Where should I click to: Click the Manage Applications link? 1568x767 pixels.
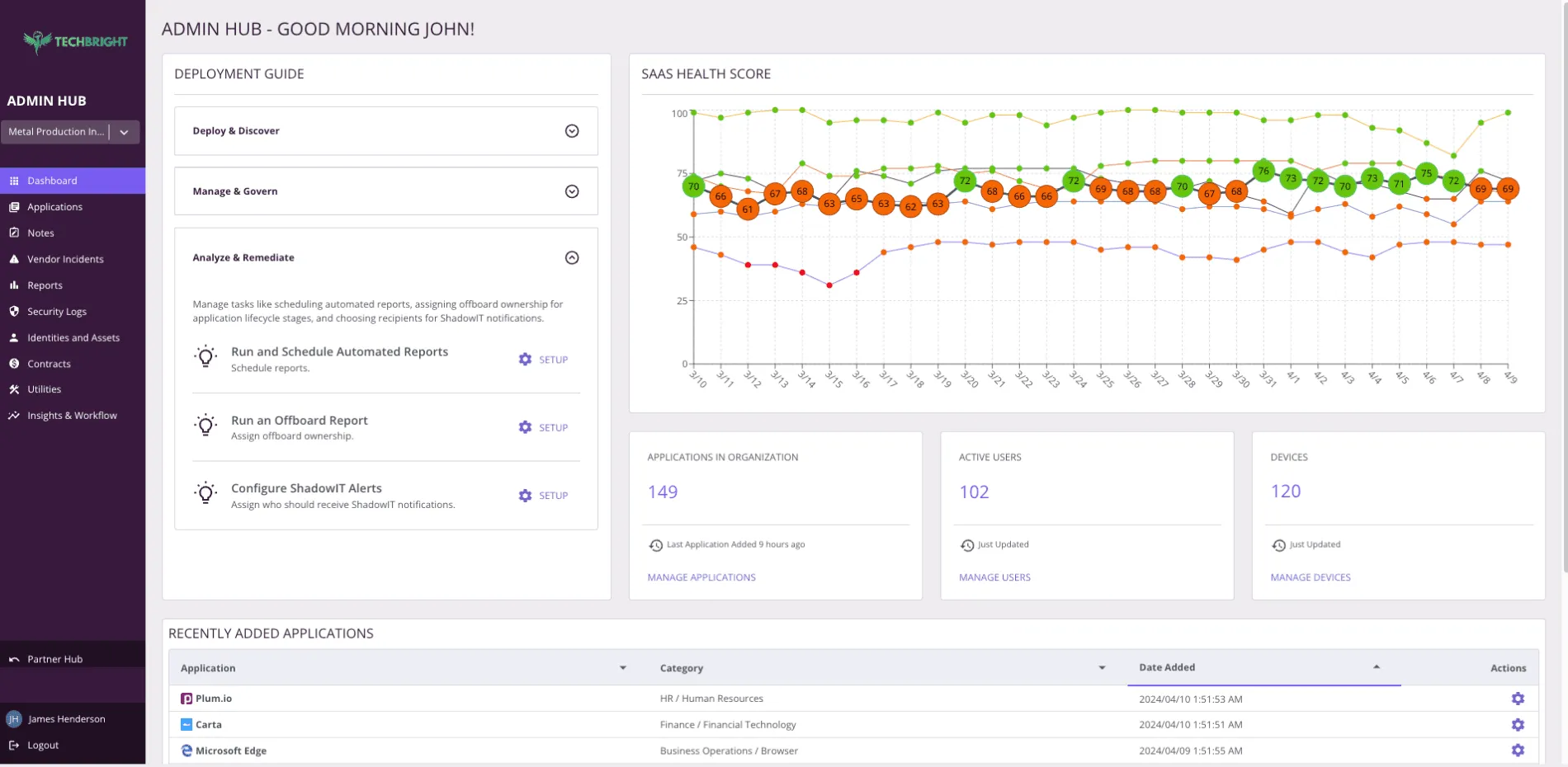(x=701, y=577)
